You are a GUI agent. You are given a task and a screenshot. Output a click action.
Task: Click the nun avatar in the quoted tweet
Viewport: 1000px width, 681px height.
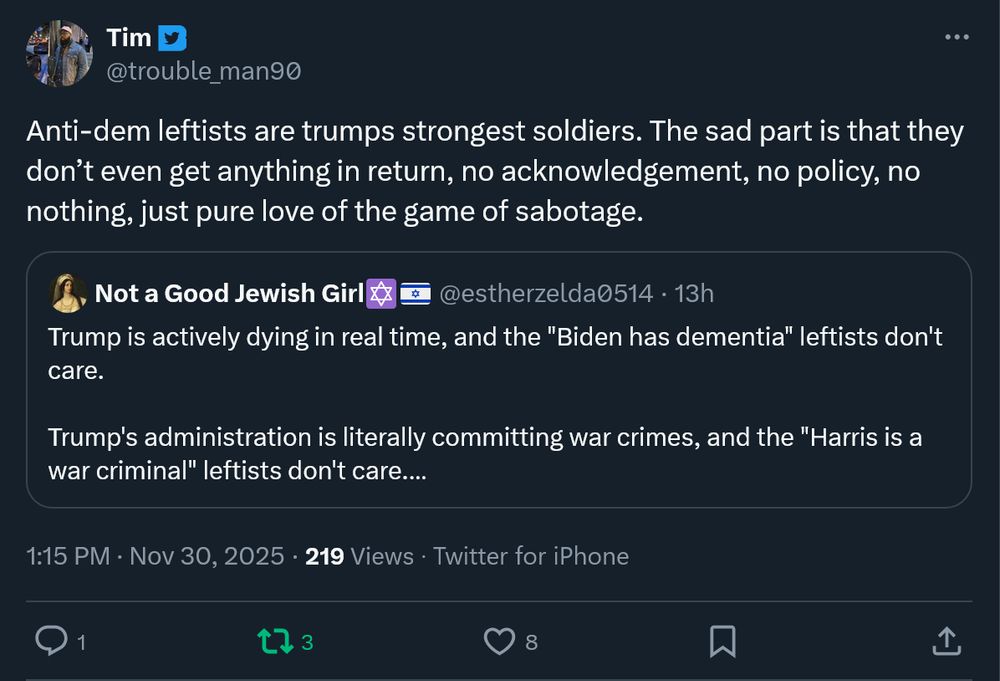point(65,293)
